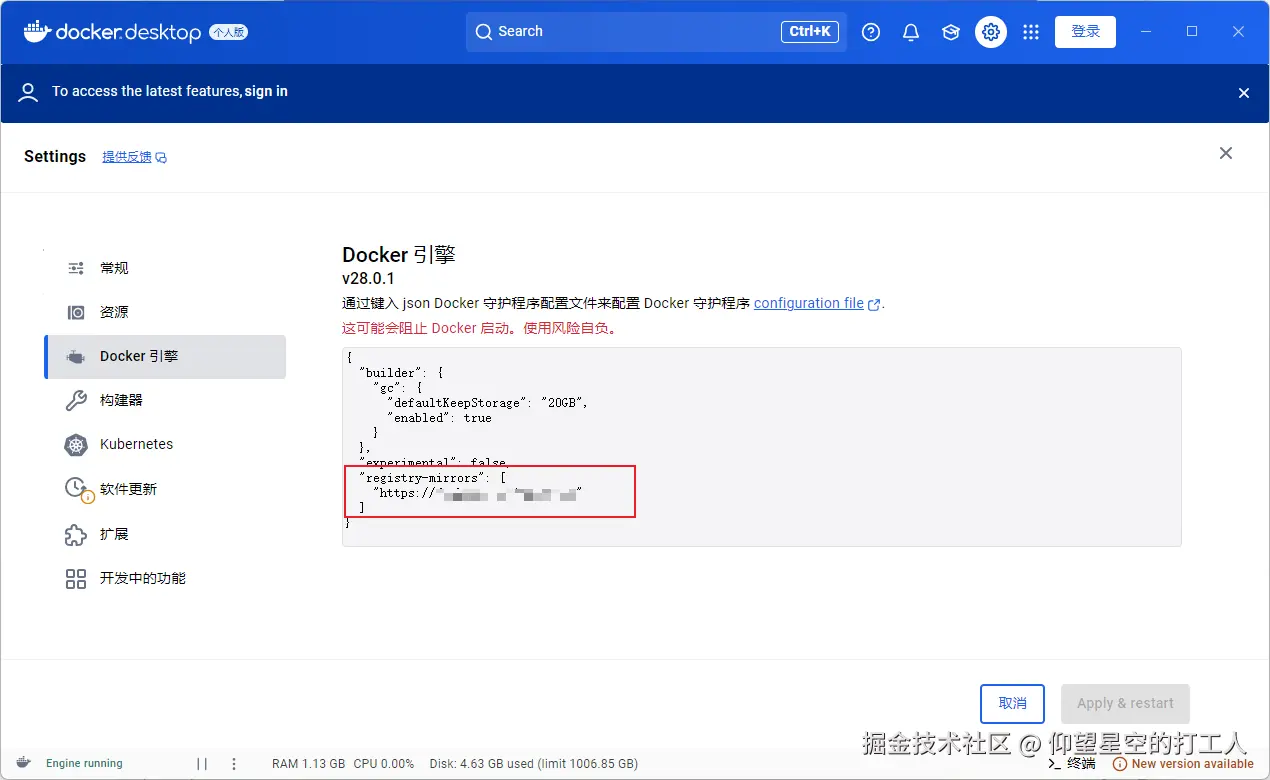The width and height of the screenshot is (1270, 780).
Task: Select the 常规 settings tab
Action: point(165,268)
